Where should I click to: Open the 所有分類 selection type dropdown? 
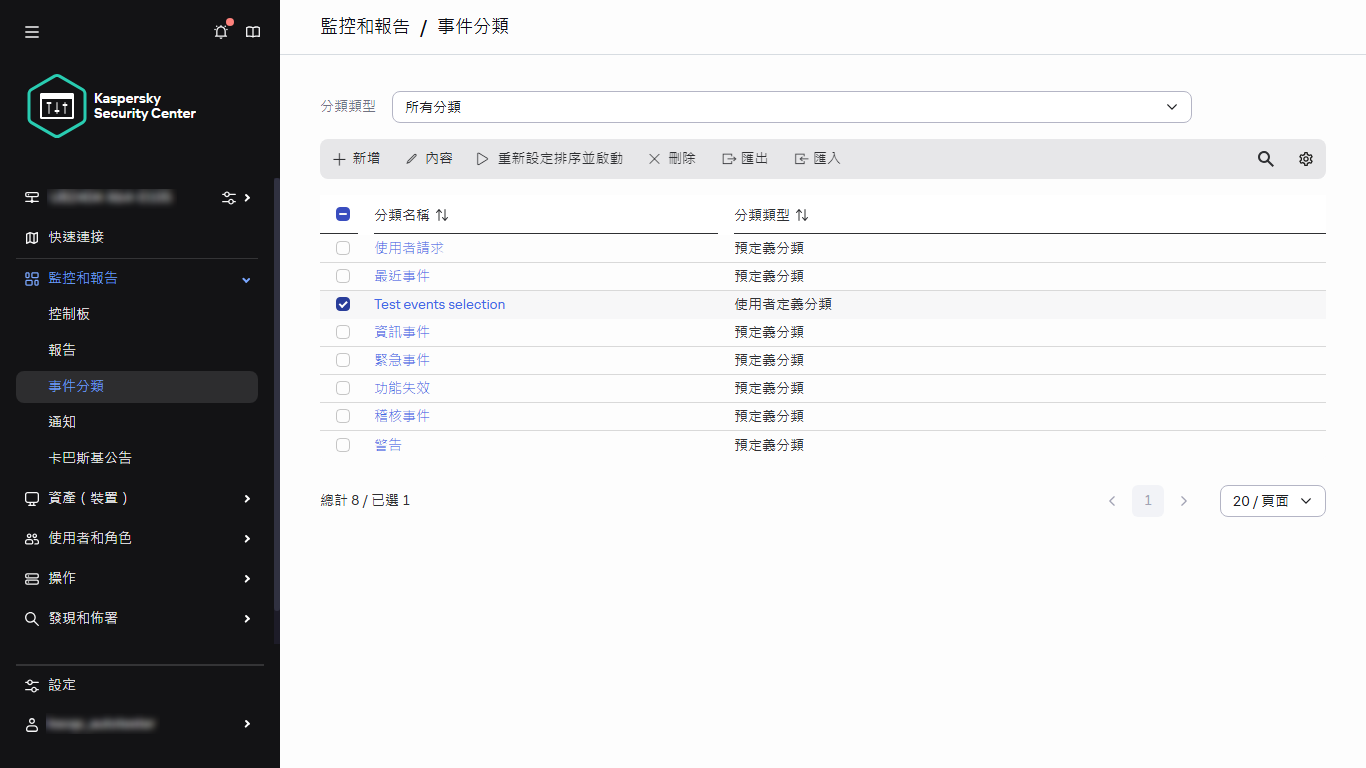792,106
